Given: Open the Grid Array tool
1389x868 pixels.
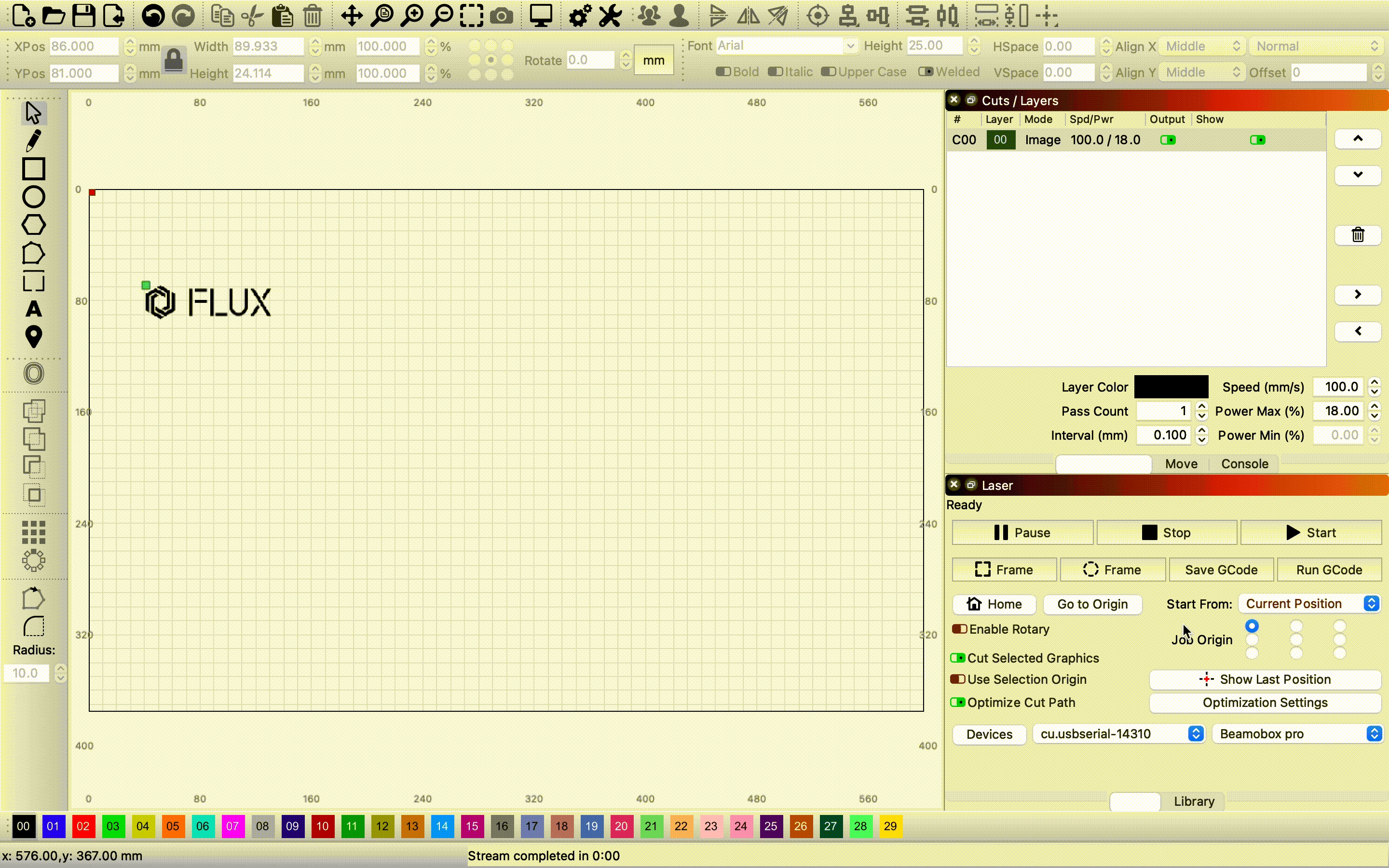Looking at the screenshot, I should (x=33, y=532).
